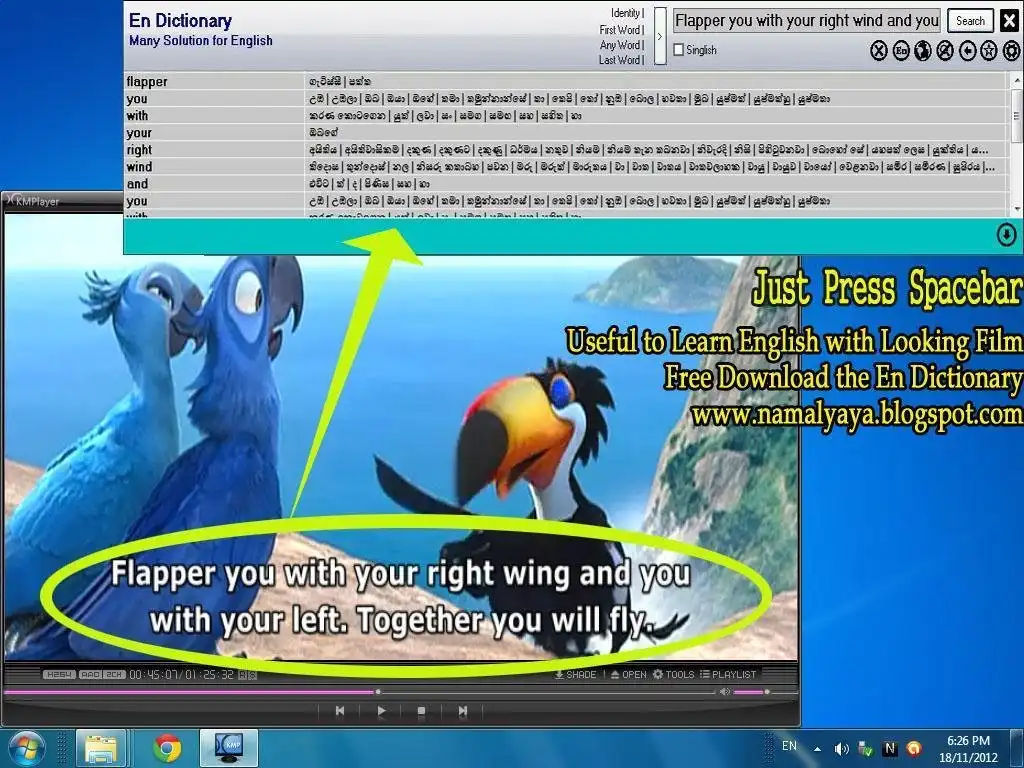Close the En Dictionary with X button
The height and width of the screenshot is (768, 1024).
pos(1009,21)
